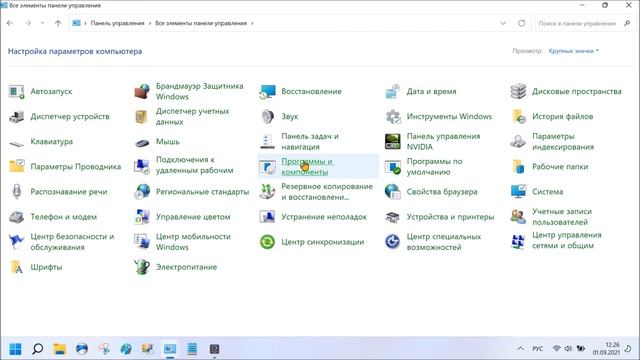Expand the address bar history dropdown
Image resolution: width=640 pixels, height=360 pixels.
[x=503, y=23]
